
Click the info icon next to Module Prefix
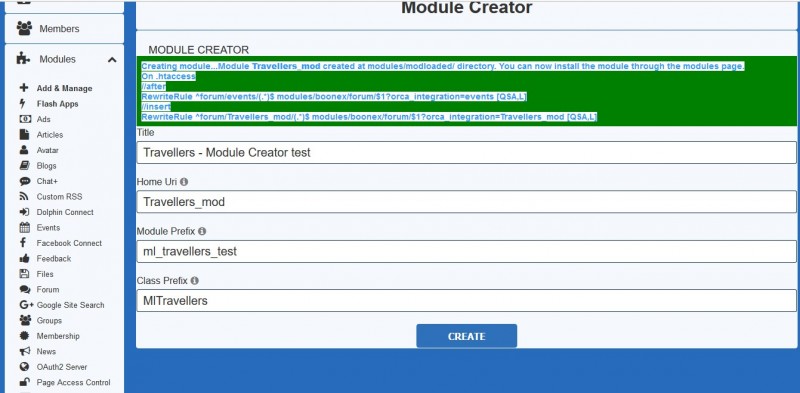point(202,231)
